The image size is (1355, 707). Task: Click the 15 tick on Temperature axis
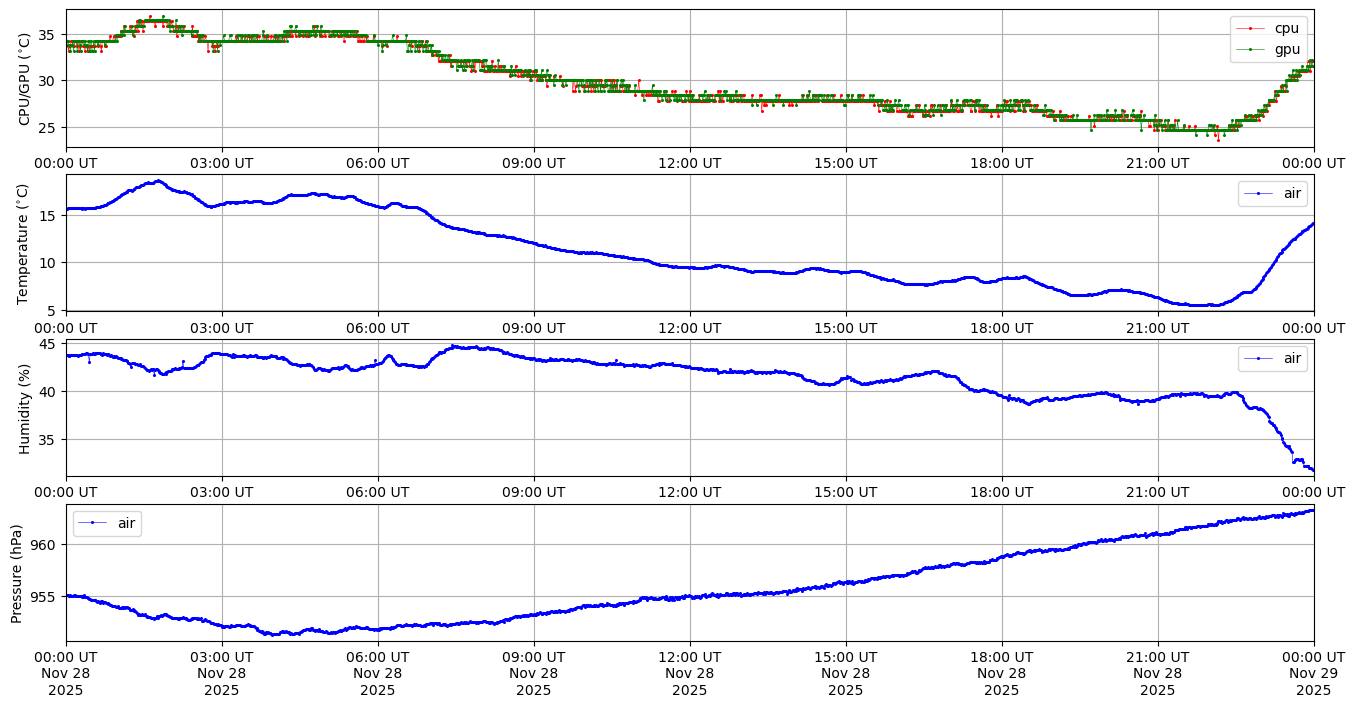(48, 216)
